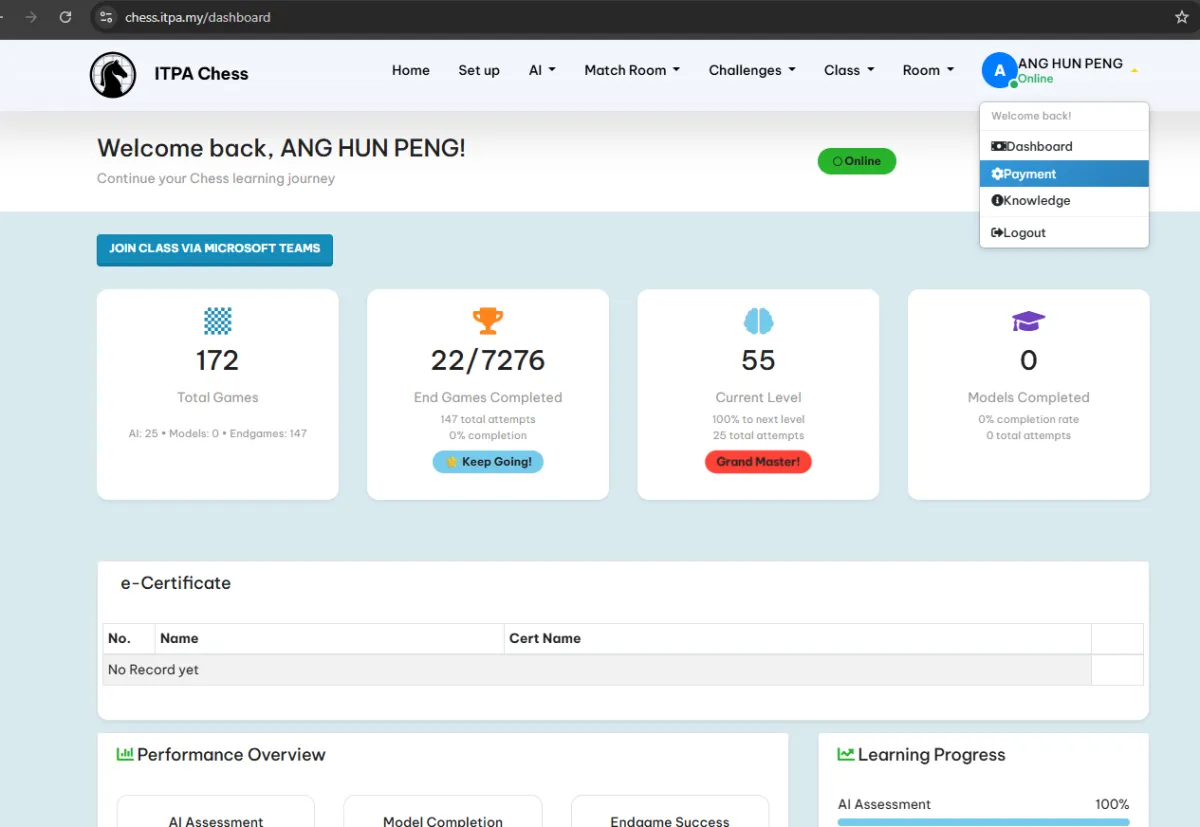Expand the Match Room dropdown

point(632,70)
